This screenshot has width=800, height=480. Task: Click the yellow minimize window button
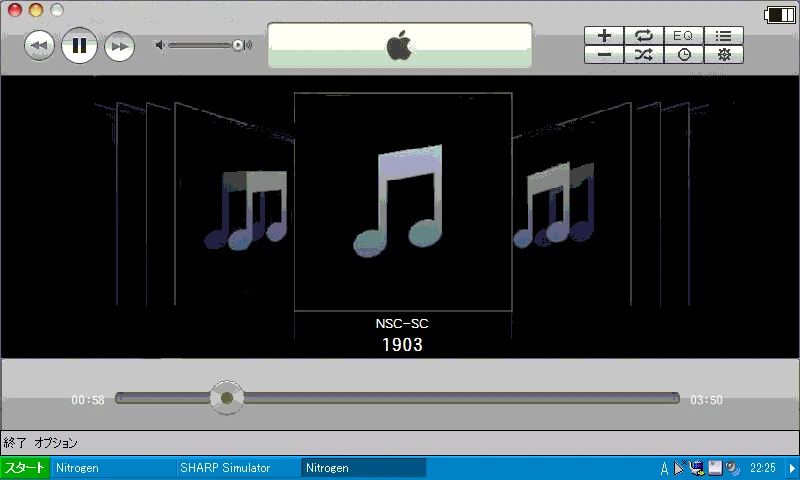pos(36,10)
